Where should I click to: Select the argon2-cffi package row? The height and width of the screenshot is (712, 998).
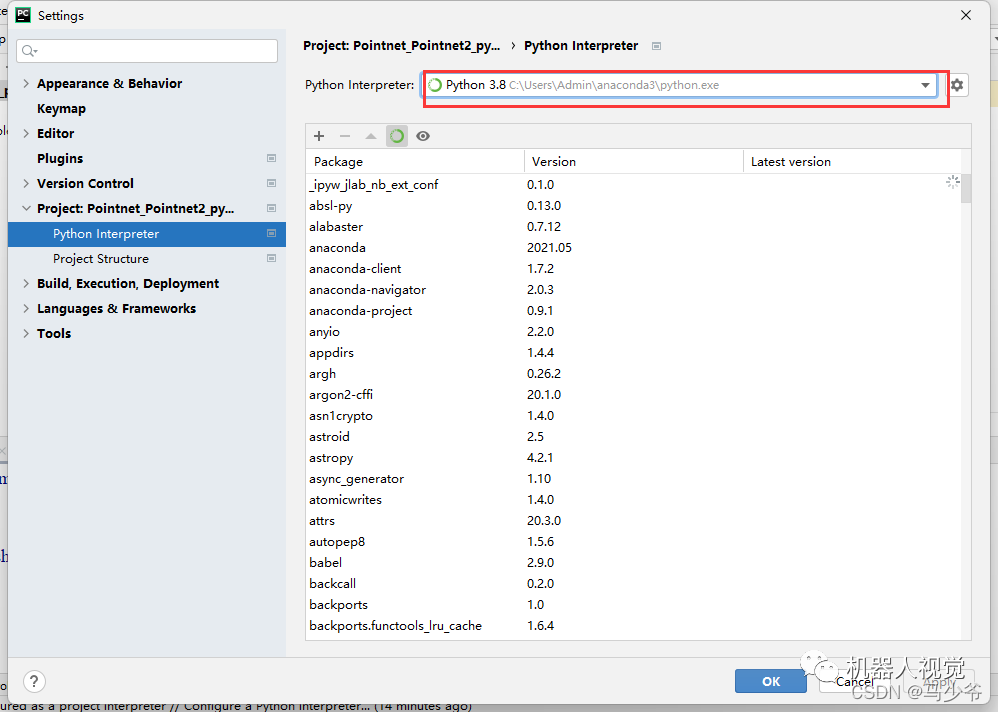click(x=633, y=394)
